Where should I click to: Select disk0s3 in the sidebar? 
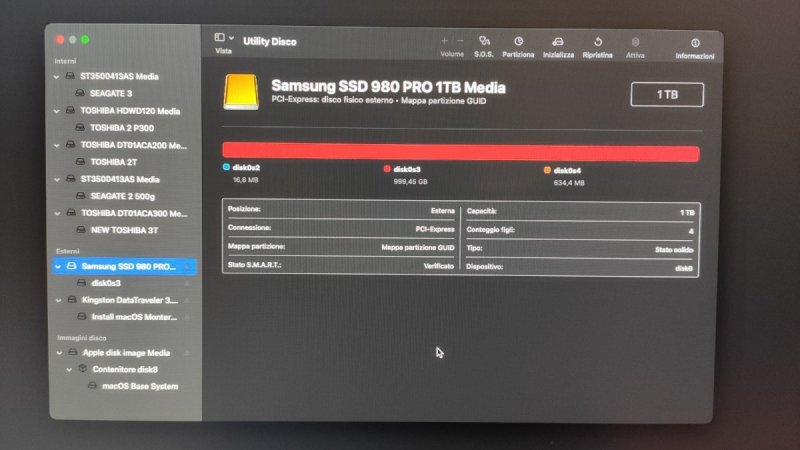pyautogui.click(x=106, y=283)
